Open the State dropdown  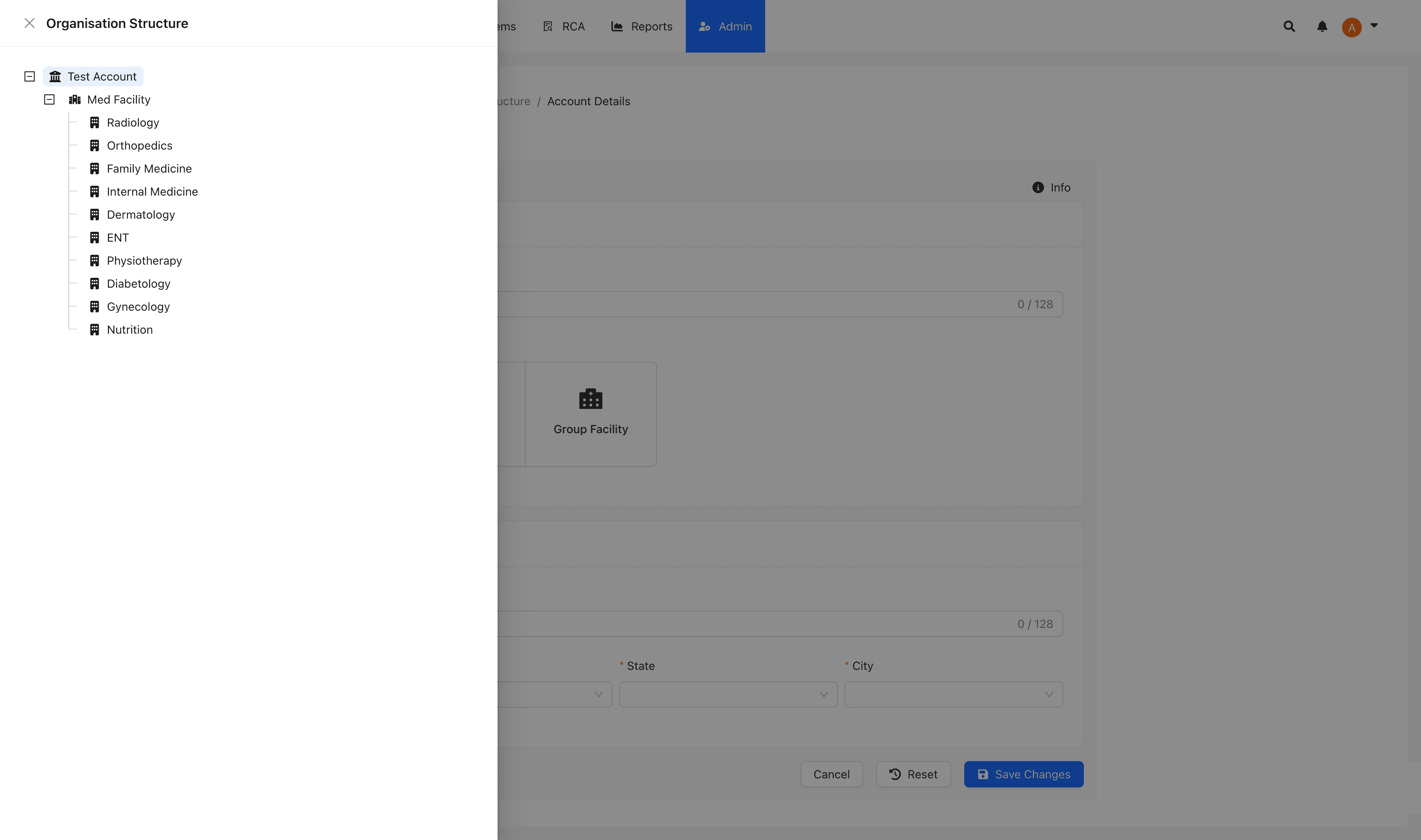[x=728, y=695]
